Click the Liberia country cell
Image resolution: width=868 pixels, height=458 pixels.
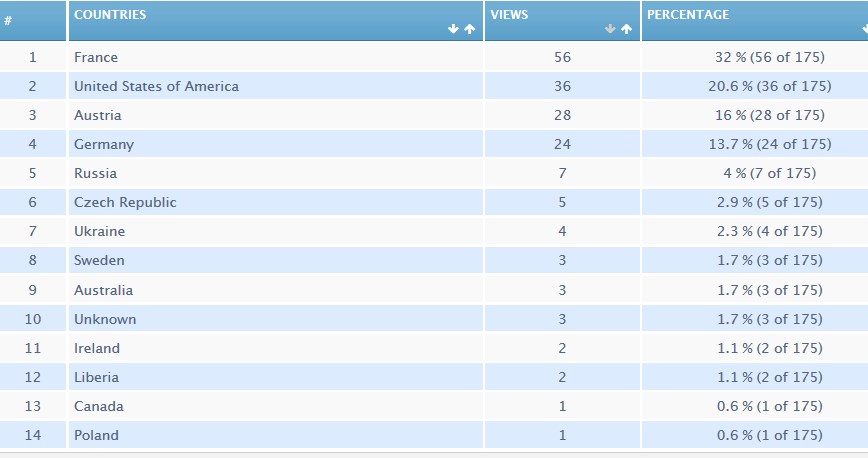click(96, 378)
